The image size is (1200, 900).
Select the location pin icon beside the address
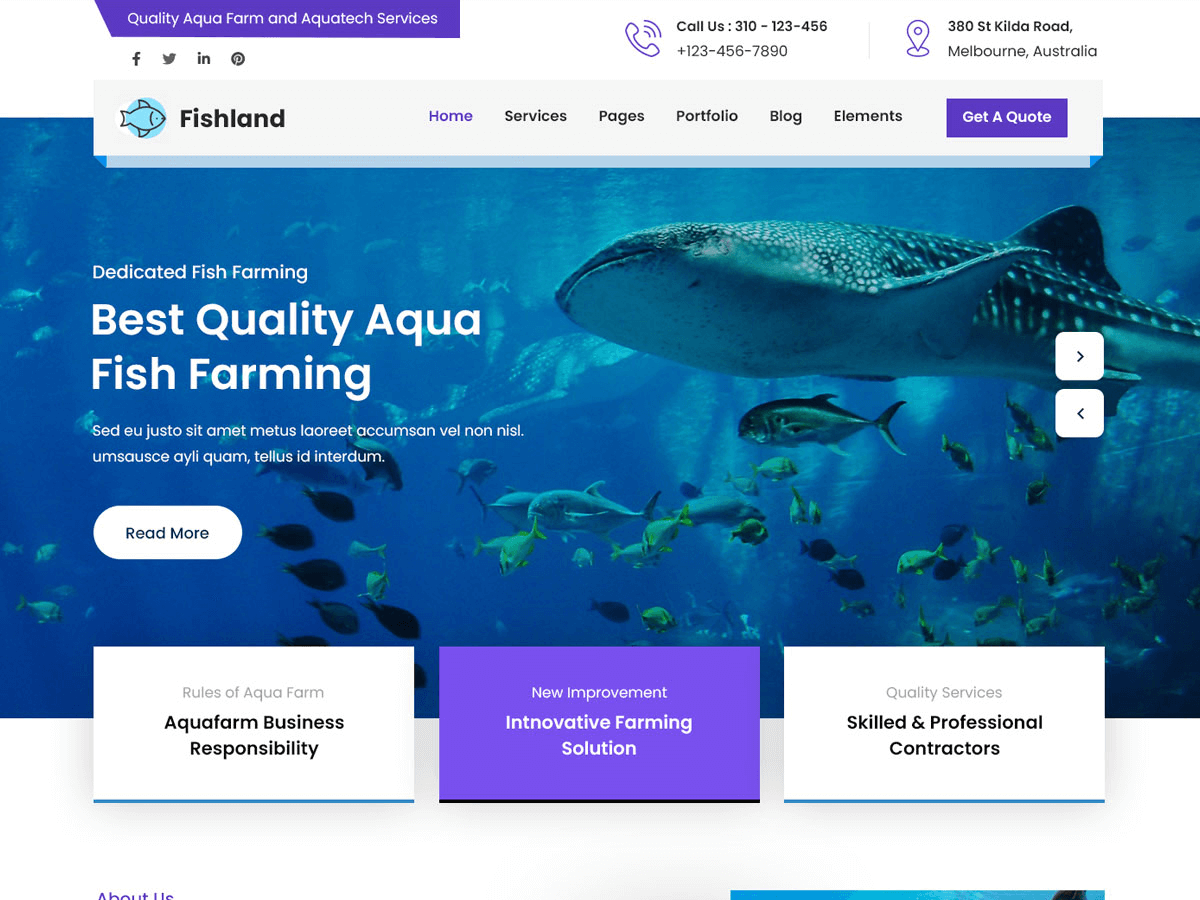point(917,38)
